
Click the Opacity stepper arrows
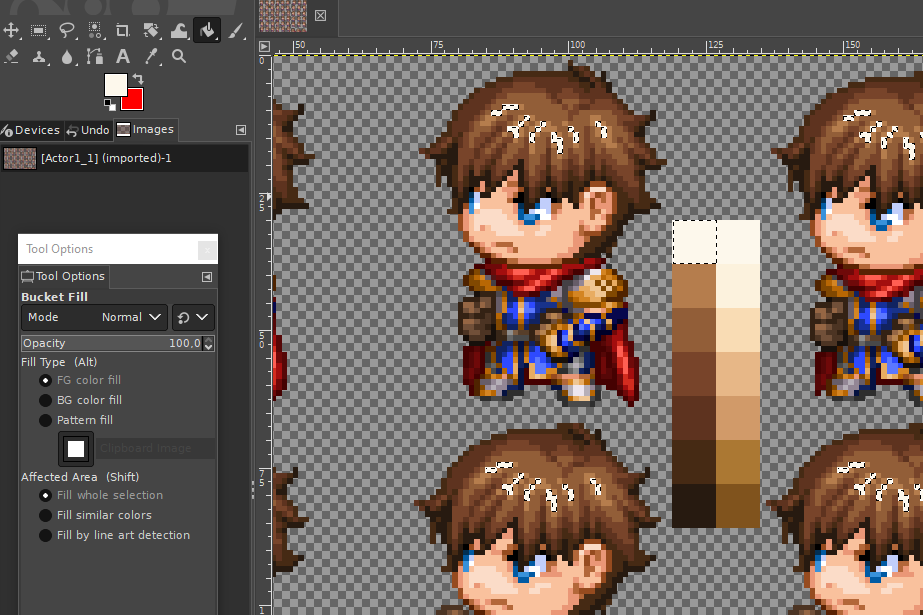coord(208,343)
